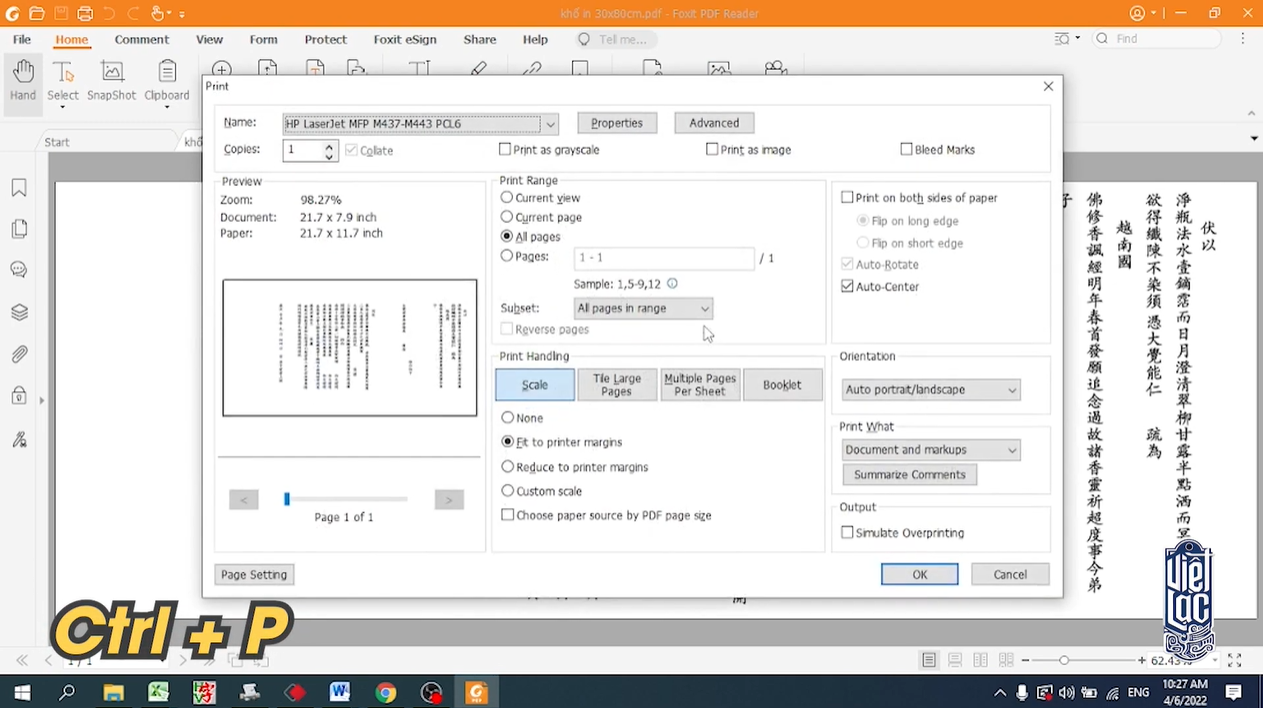Expand the Orientation dropdown

(x=930, y=390)
